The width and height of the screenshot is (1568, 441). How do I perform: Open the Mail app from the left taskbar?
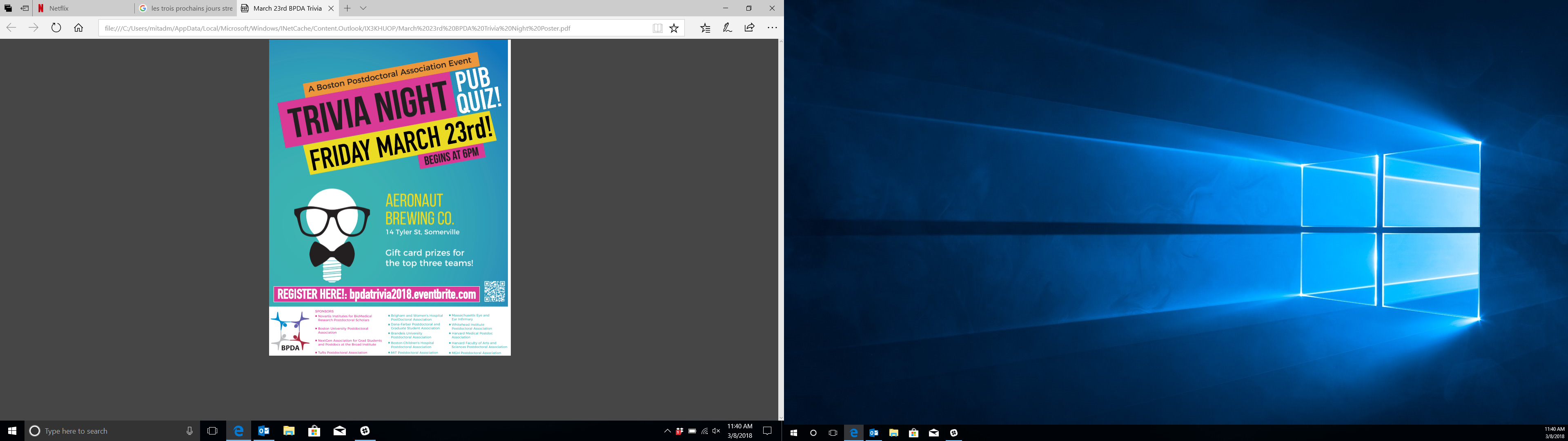pyautogui.click(x=340, y=431)
